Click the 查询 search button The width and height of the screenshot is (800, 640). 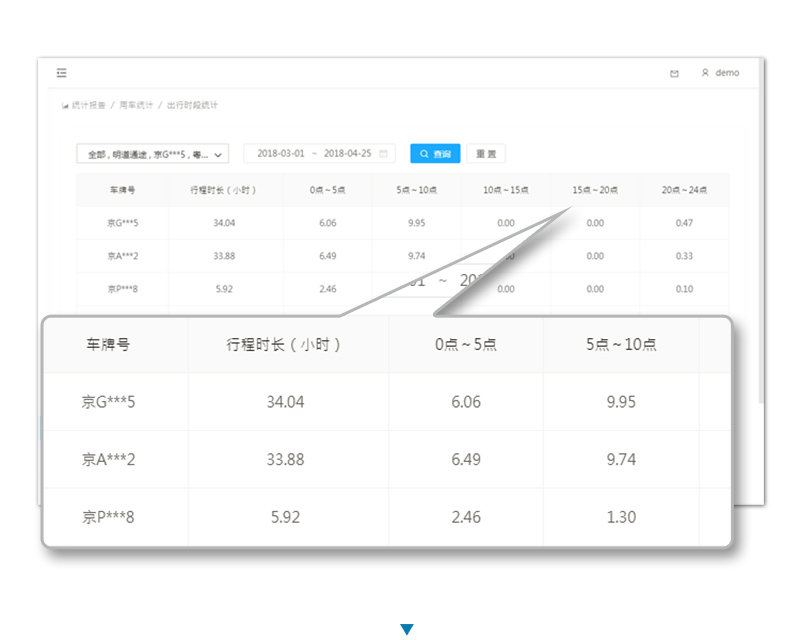435,154
